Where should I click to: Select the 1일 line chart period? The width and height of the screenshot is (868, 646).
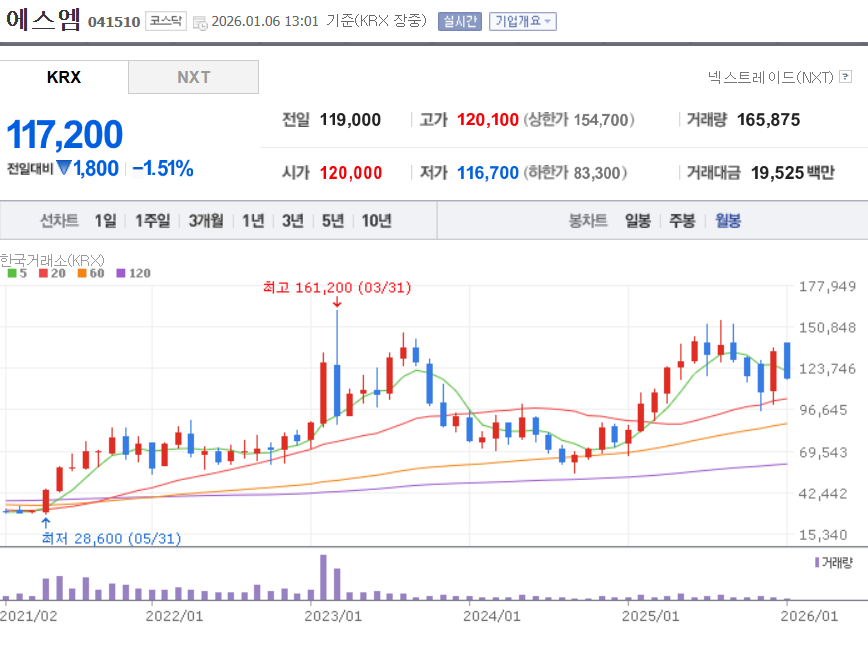105,221
